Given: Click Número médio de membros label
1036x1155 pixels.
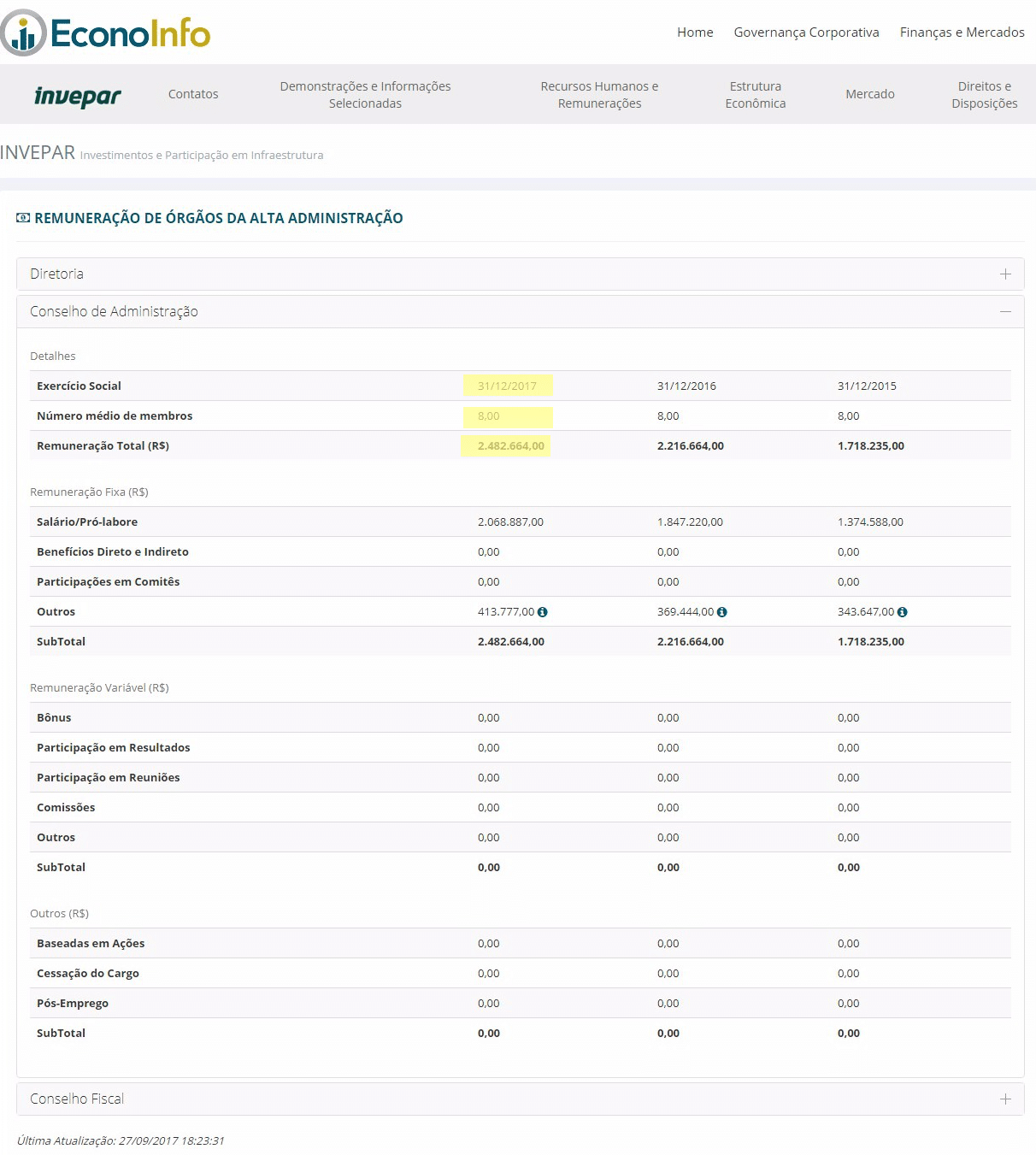Looking at the screenshot, I should point(115,416).
